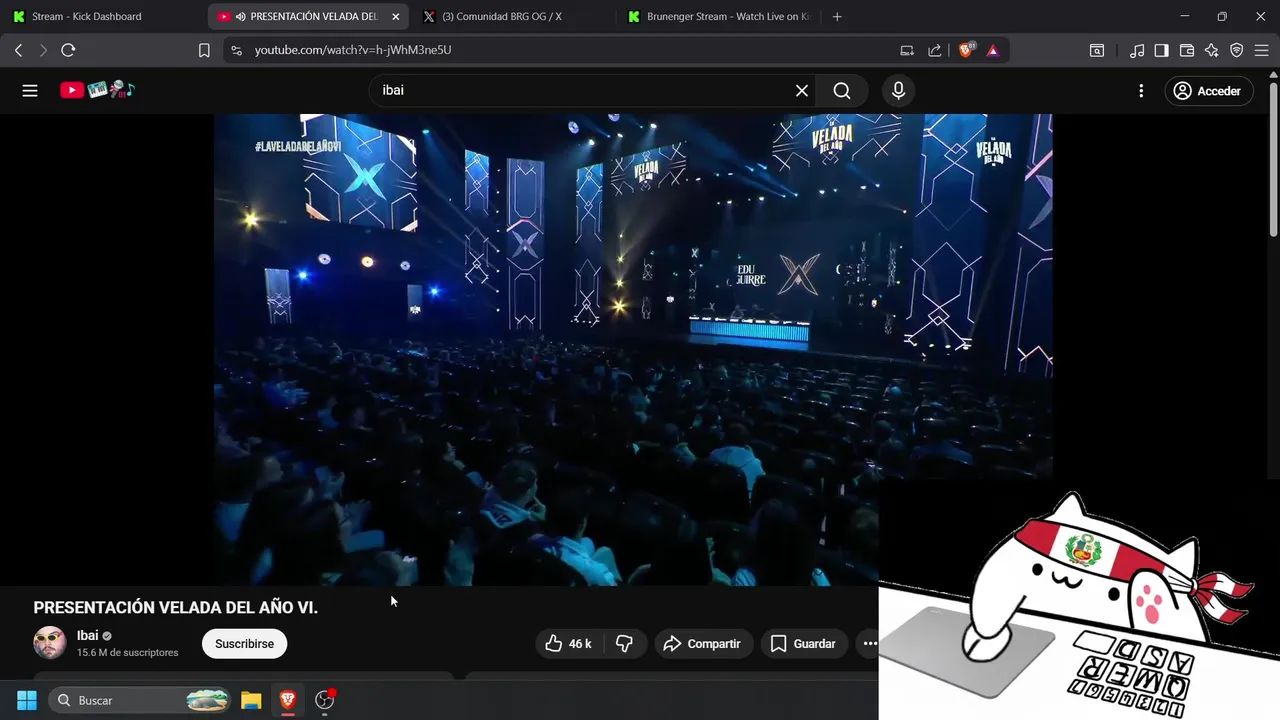The image size is (1280, 720).
Task: Open the Ibai channel name link
Action: tap(88, 636)
